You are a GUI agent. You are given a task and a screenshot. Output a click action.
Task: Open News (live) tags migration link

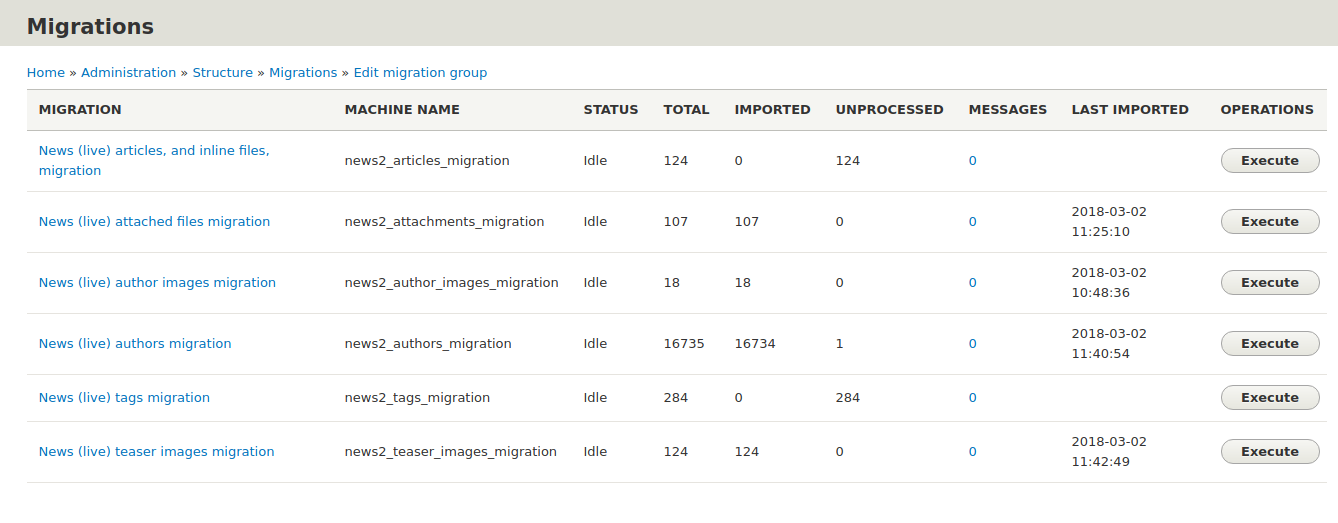124,398
